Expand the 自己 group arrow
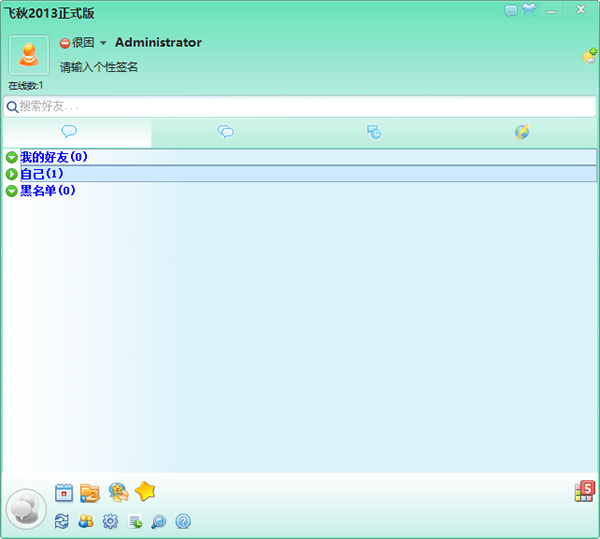 11,174
